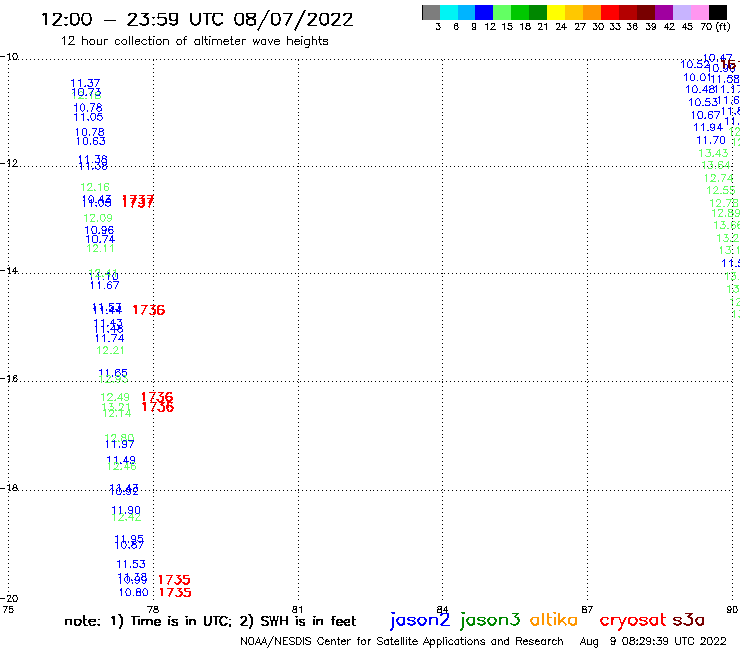Click the green value 12.09
Image resolution: width=740 pixels, height=650 pixels.
tap(98, 218)
